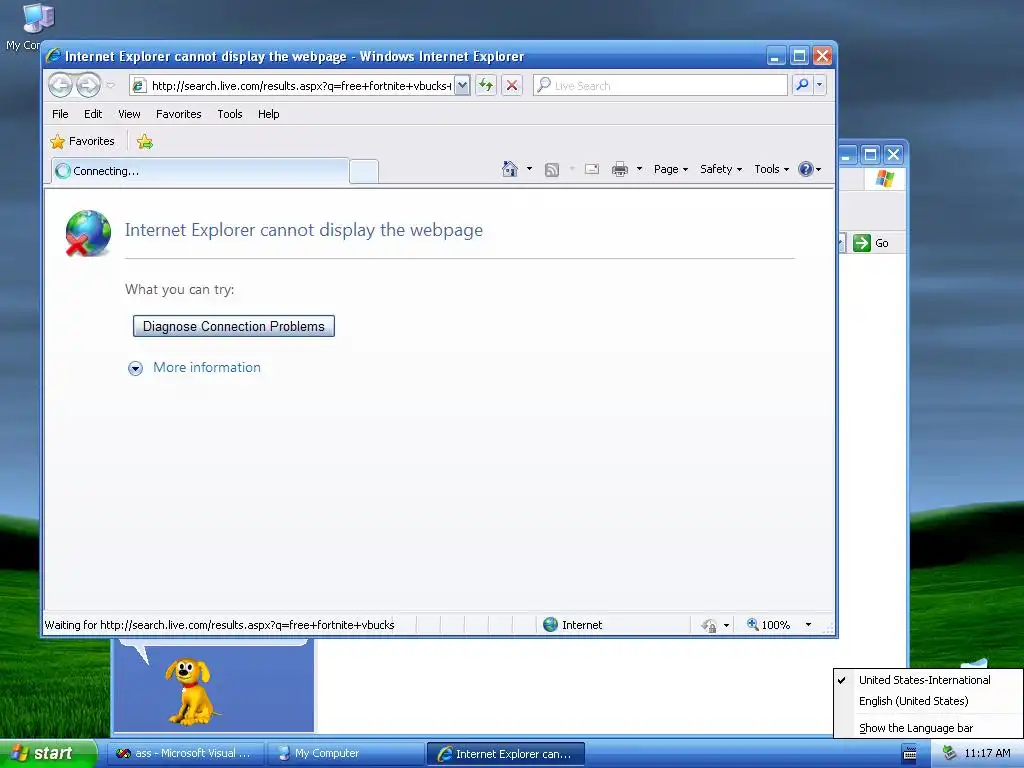Switch to My Computer taskbar item
1024x768 pixels.
pyautogui.click(x=345, y=754)
